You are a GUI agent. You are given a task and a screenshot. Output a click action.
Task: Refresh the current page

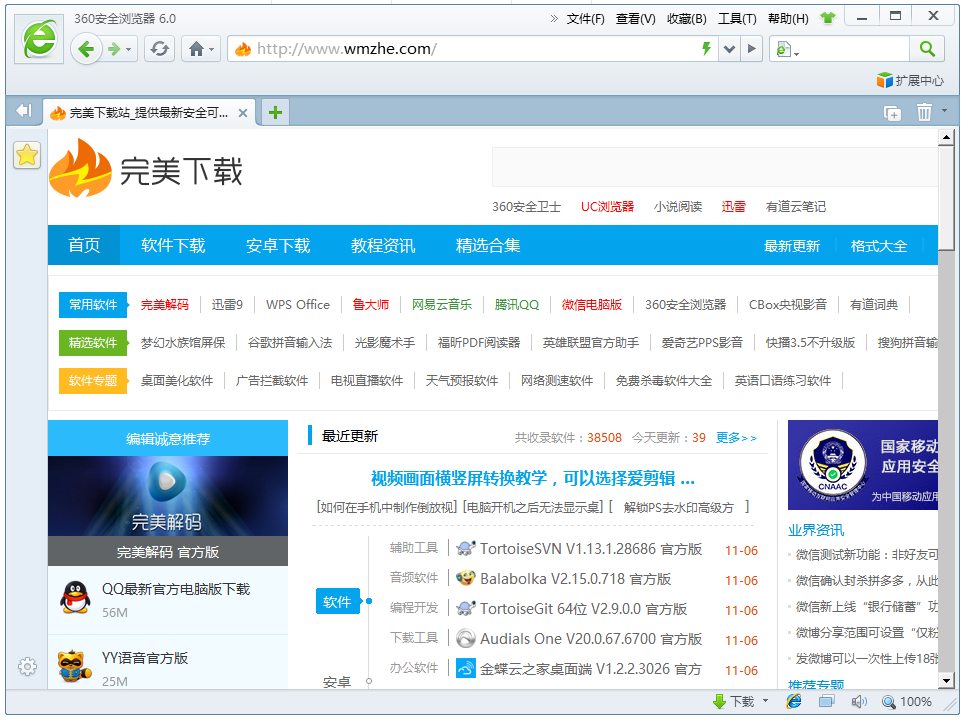159,48
